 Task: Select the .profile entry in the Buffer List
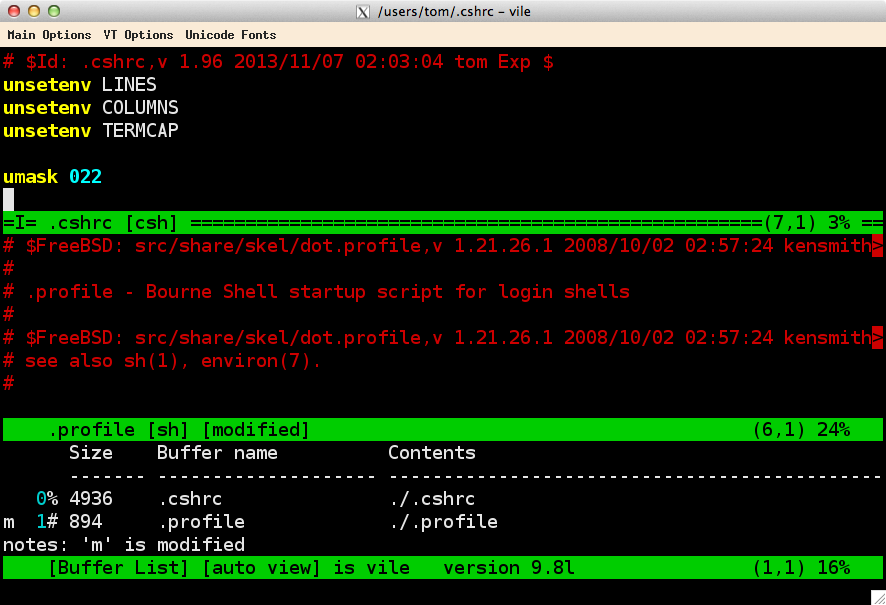[x=202, y=521]
